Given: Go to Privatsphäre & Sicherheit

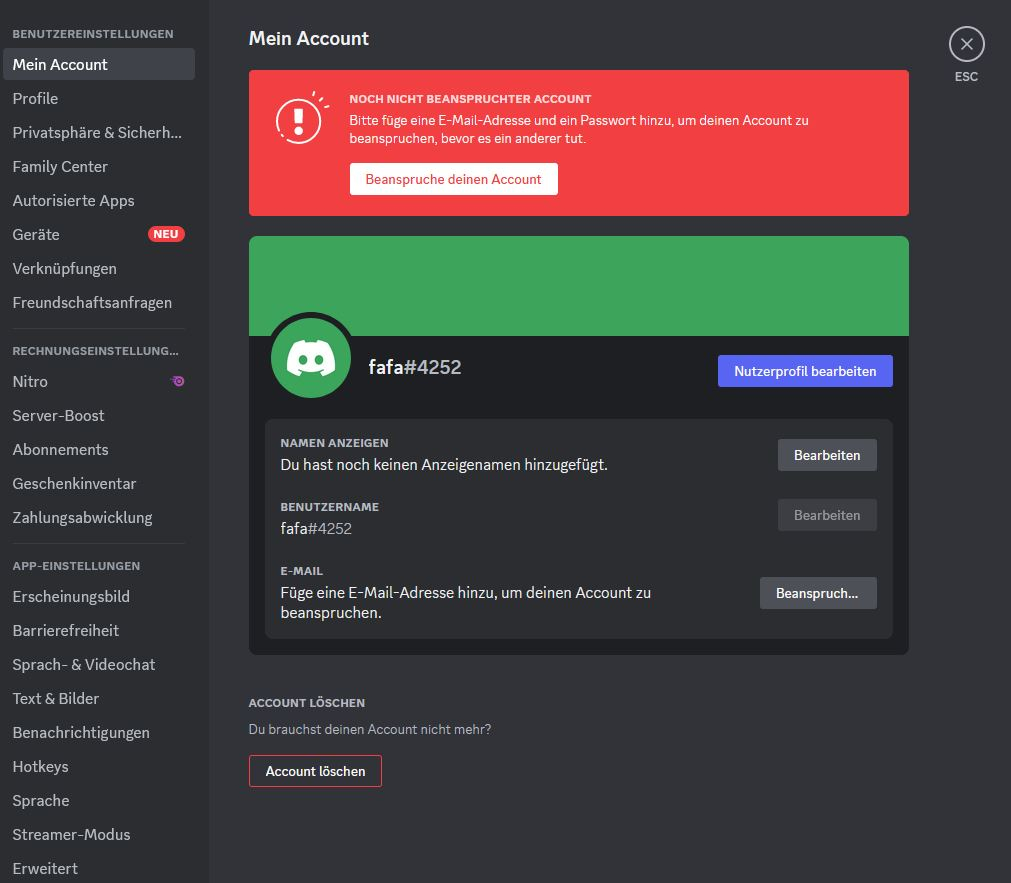Looking at the screenshot, I should [x=99, y=132].
